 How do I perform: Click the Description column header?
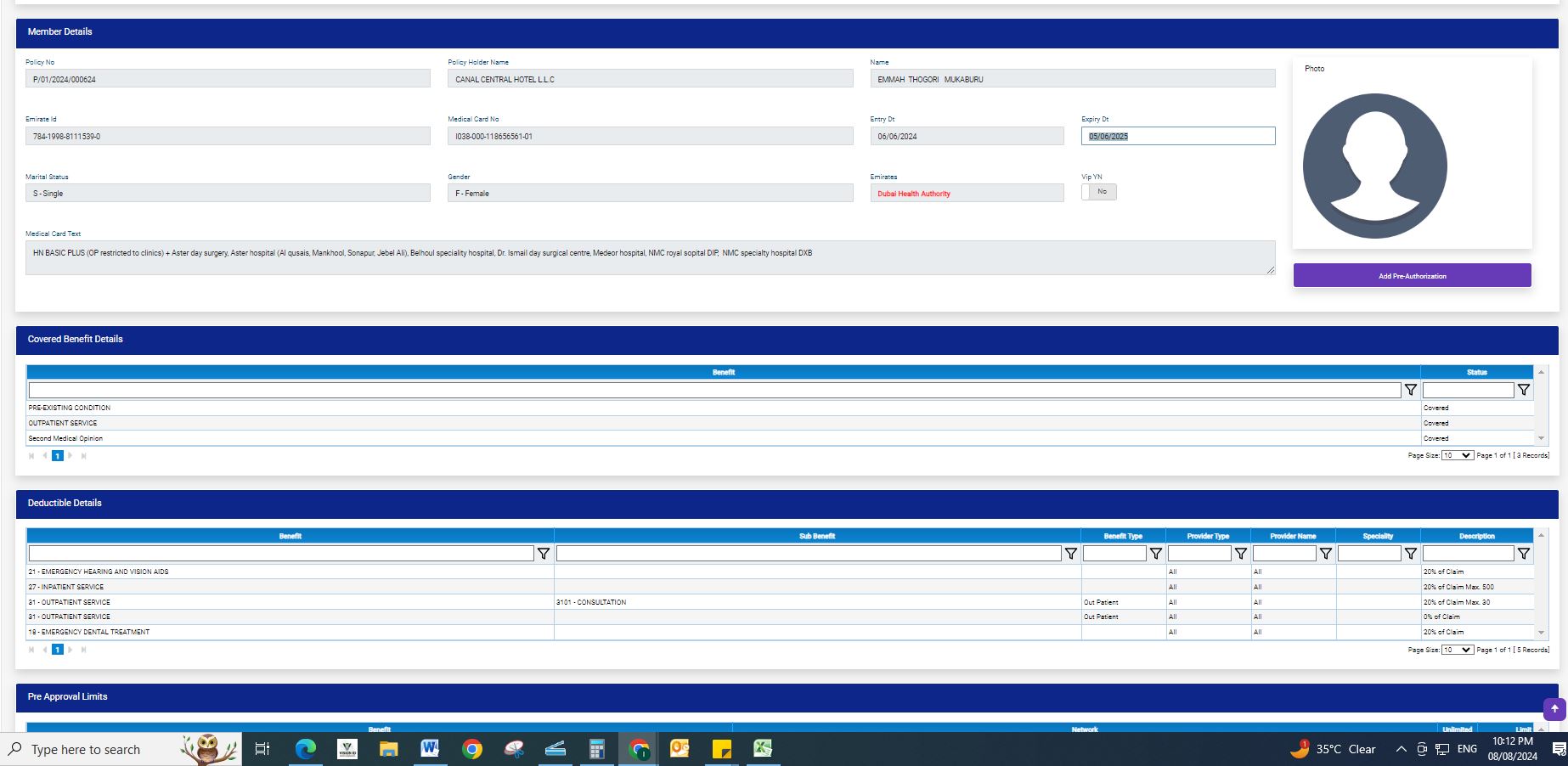pyautogui.click(x=1476, y=536)
